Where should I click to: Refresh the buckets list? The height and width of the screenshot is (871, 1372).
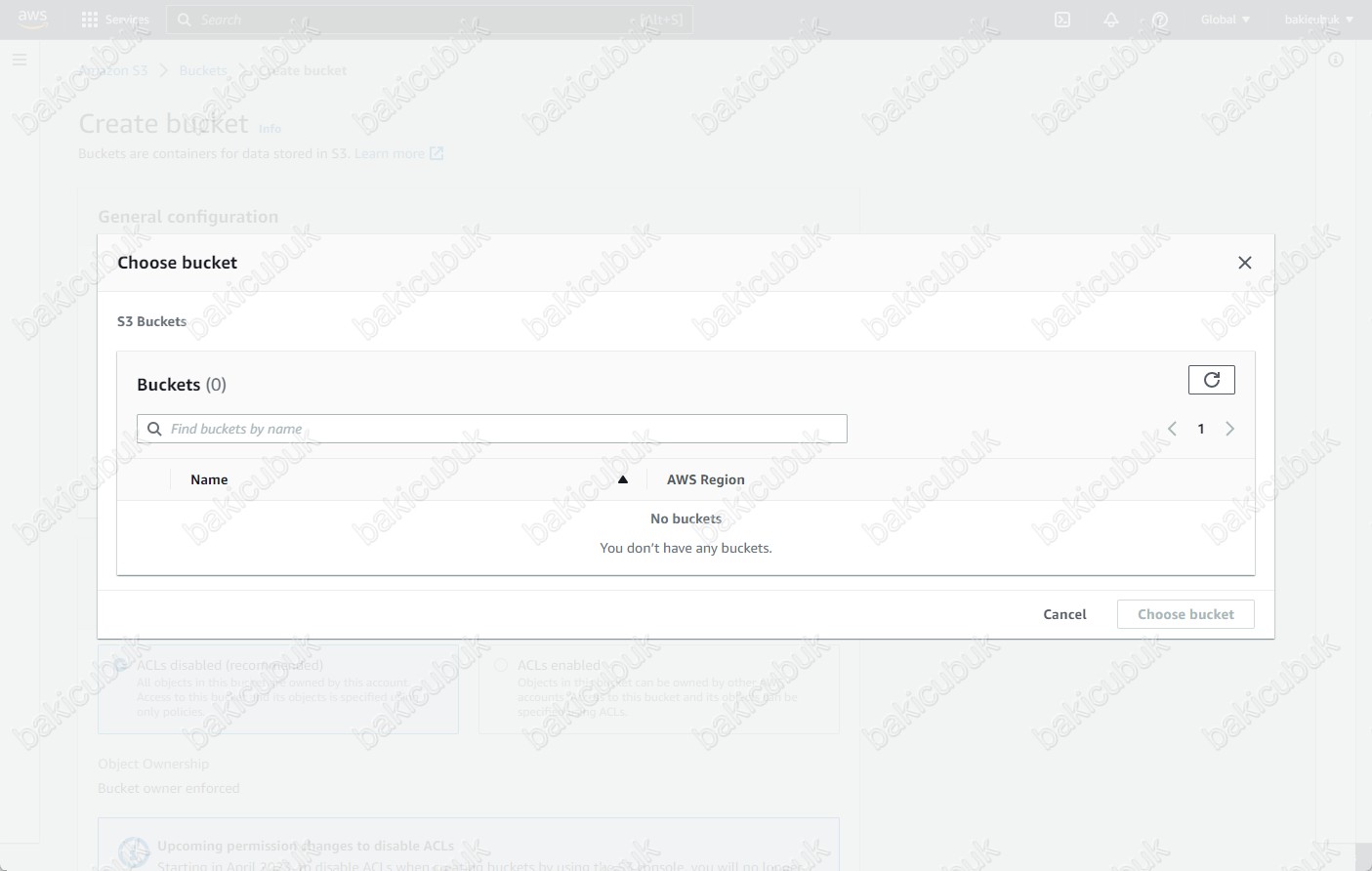tap(1212, 380)
